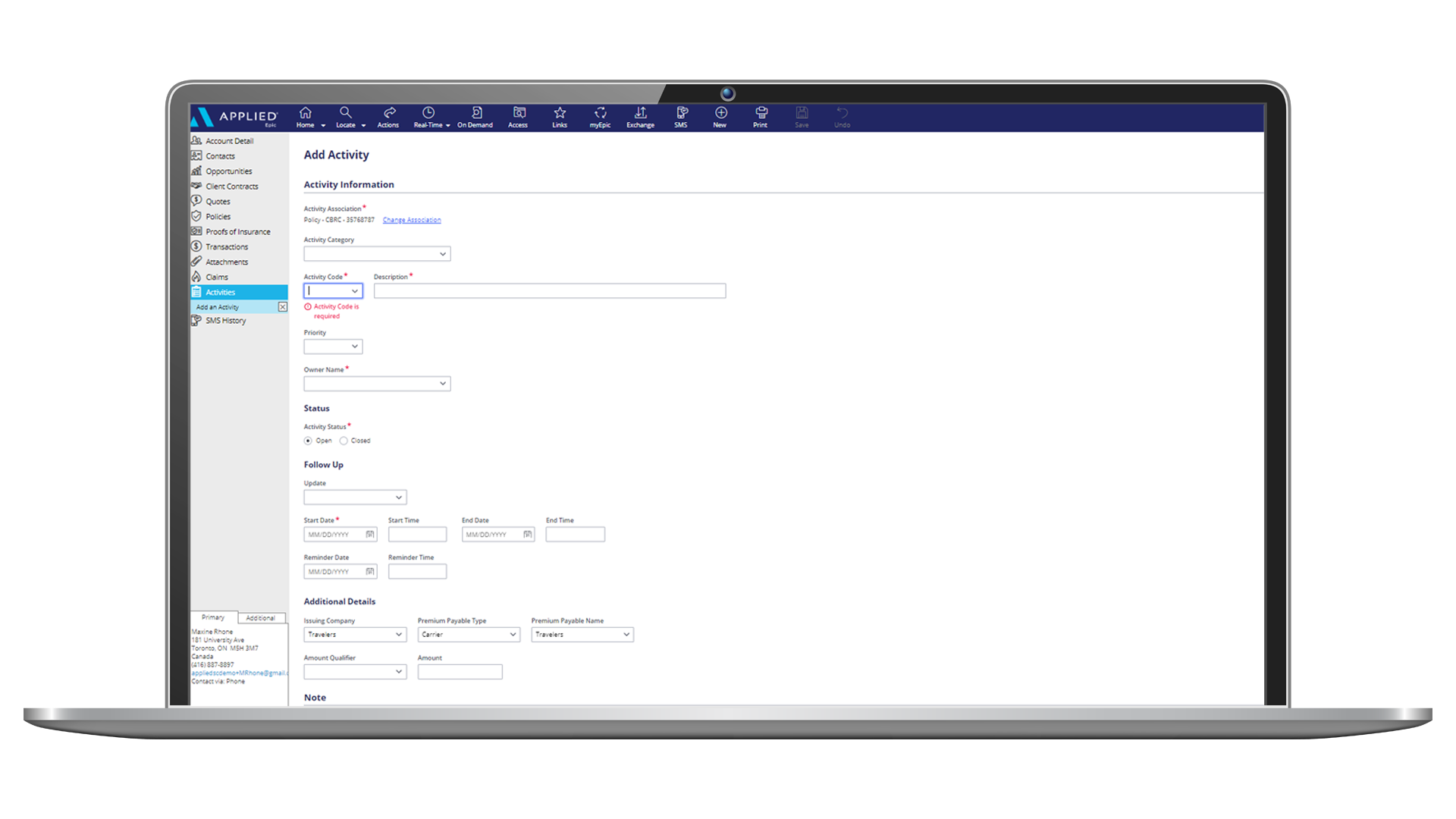The height and width of the screenshot is (819, 1456).
Task: Close the Add an Activity item
Action: [x=282, y=307]
